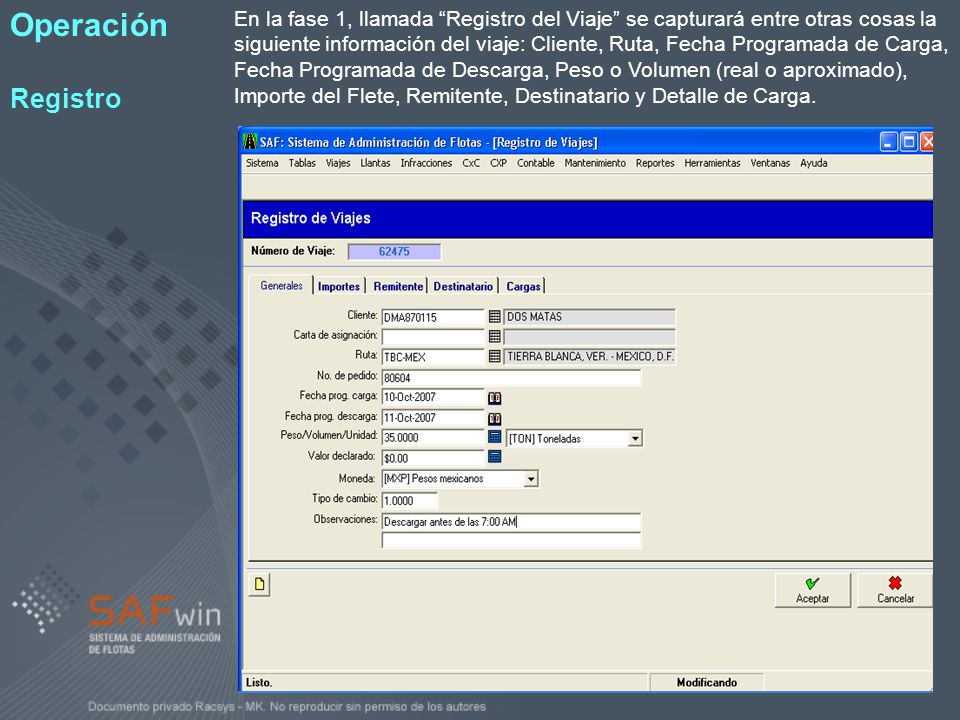Open the Fecha prog. carga calendar icon
Image resolution: width=960 pixels, height=720 pixels.
click(x=495, y=398)
